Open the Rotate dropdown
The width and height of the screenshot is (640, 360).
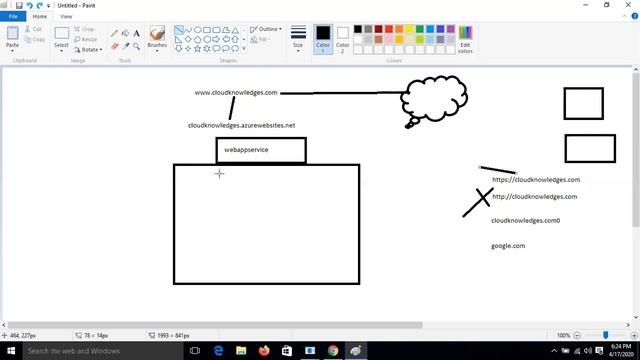tap(88, 49)
